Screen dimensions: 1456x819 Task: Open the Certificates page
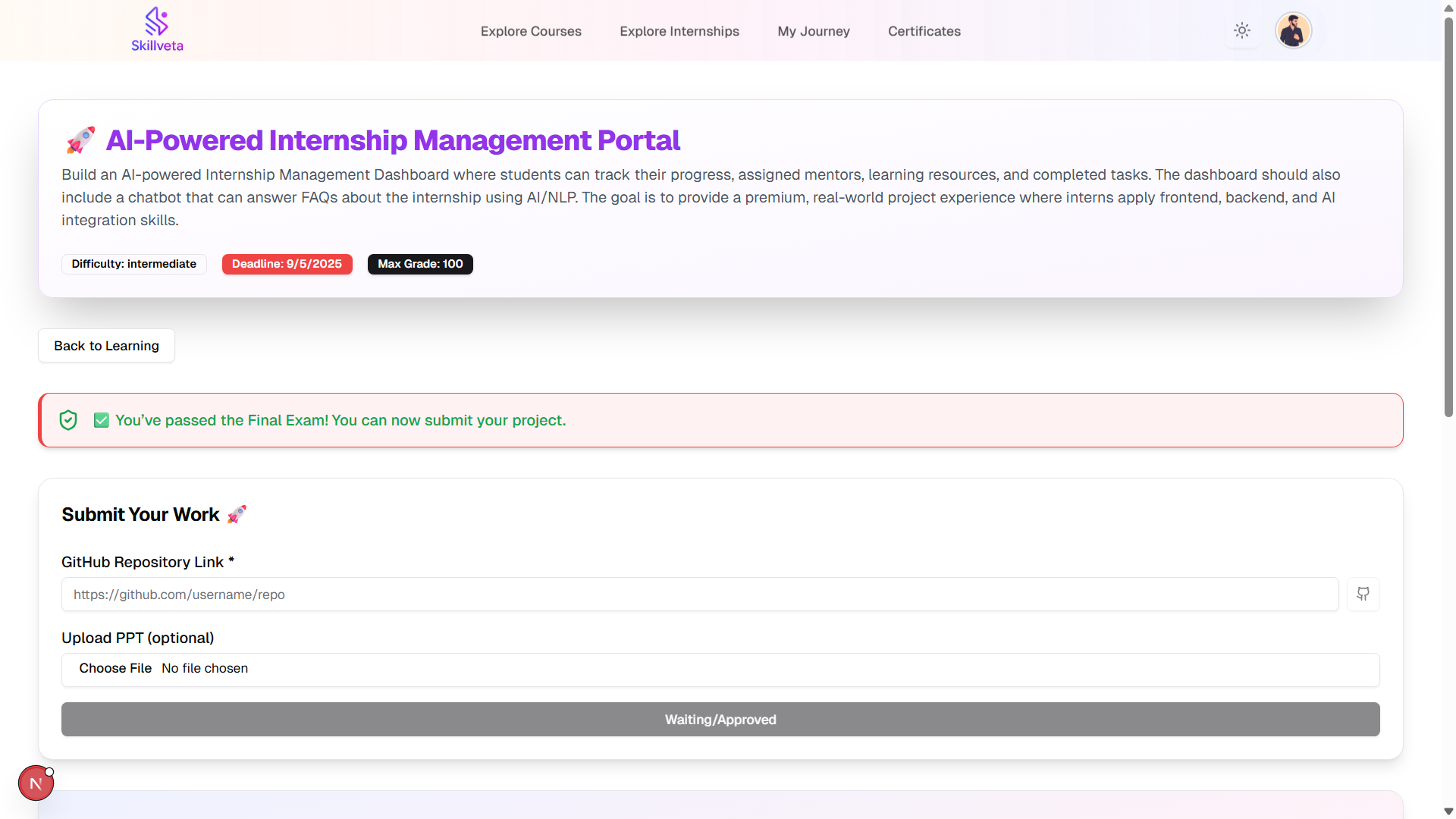(924, 31)
